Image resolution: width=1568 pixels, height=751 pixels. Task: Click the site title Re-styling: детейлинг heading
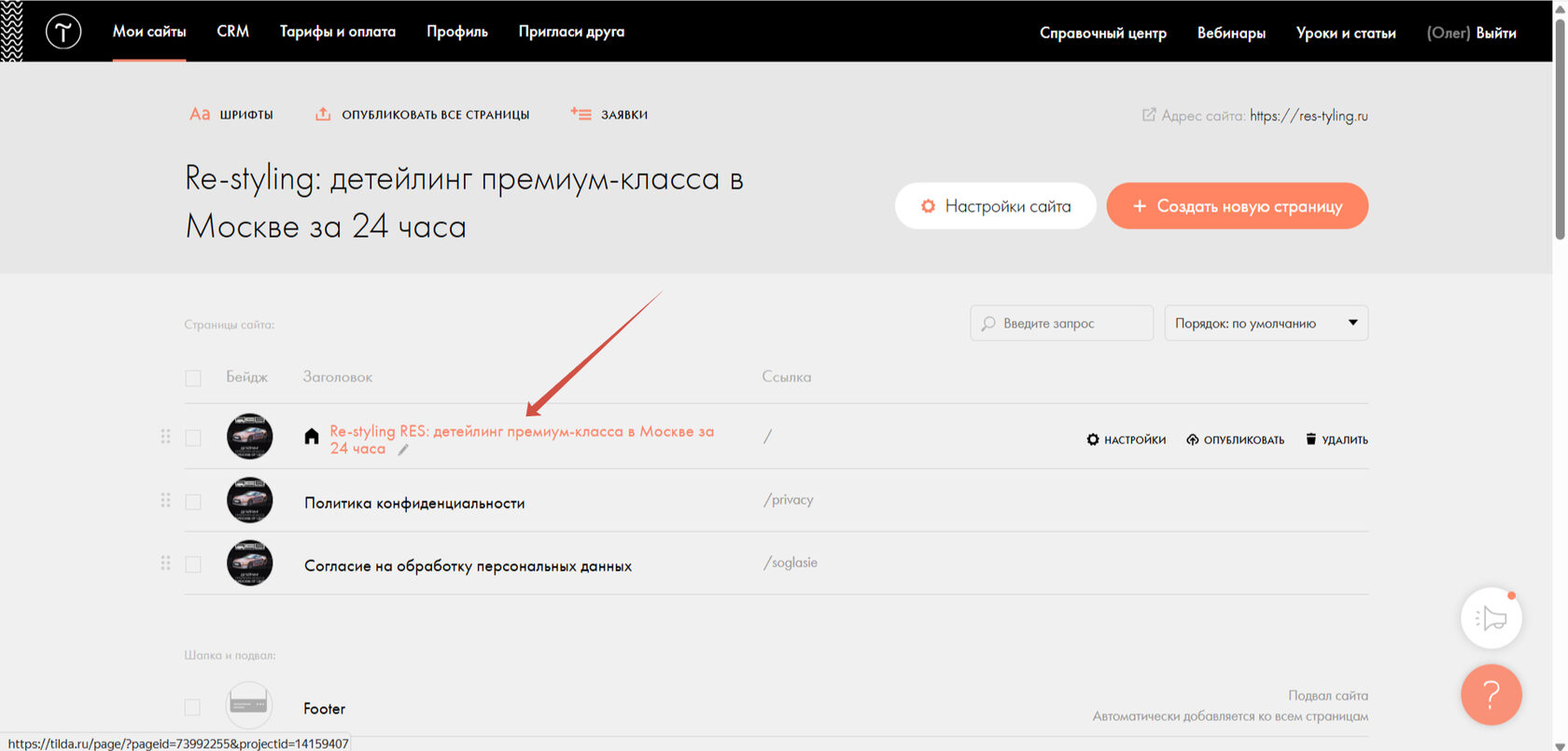[x=465, y=202]
